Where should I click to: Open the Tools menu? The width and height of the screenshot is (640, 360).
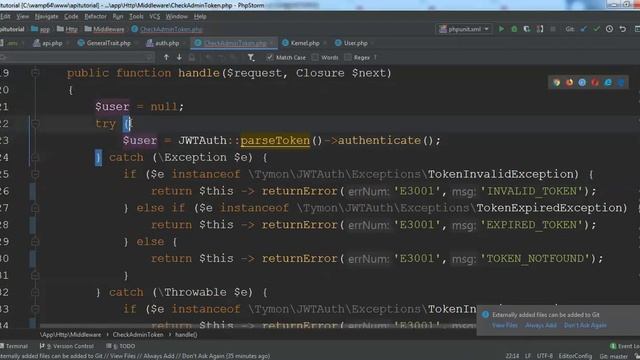(x=136, y=16)
